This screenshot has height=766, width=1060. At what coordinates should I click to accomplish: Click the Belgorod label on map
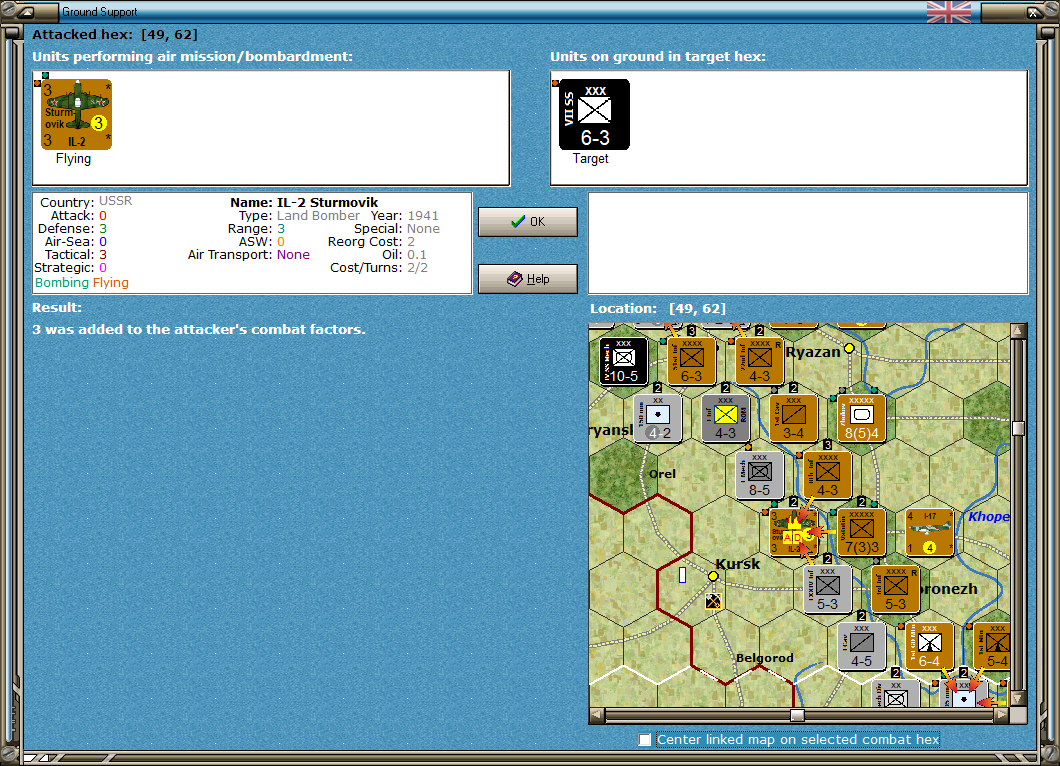(765, 658)
